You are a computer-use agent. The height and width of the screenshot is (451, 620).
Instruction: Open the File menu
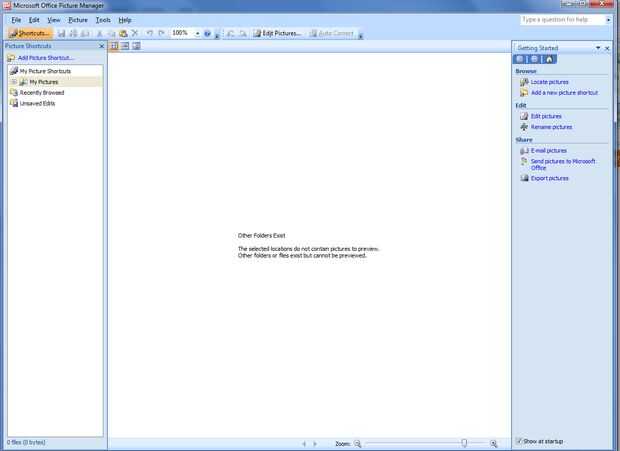[16, 20]
